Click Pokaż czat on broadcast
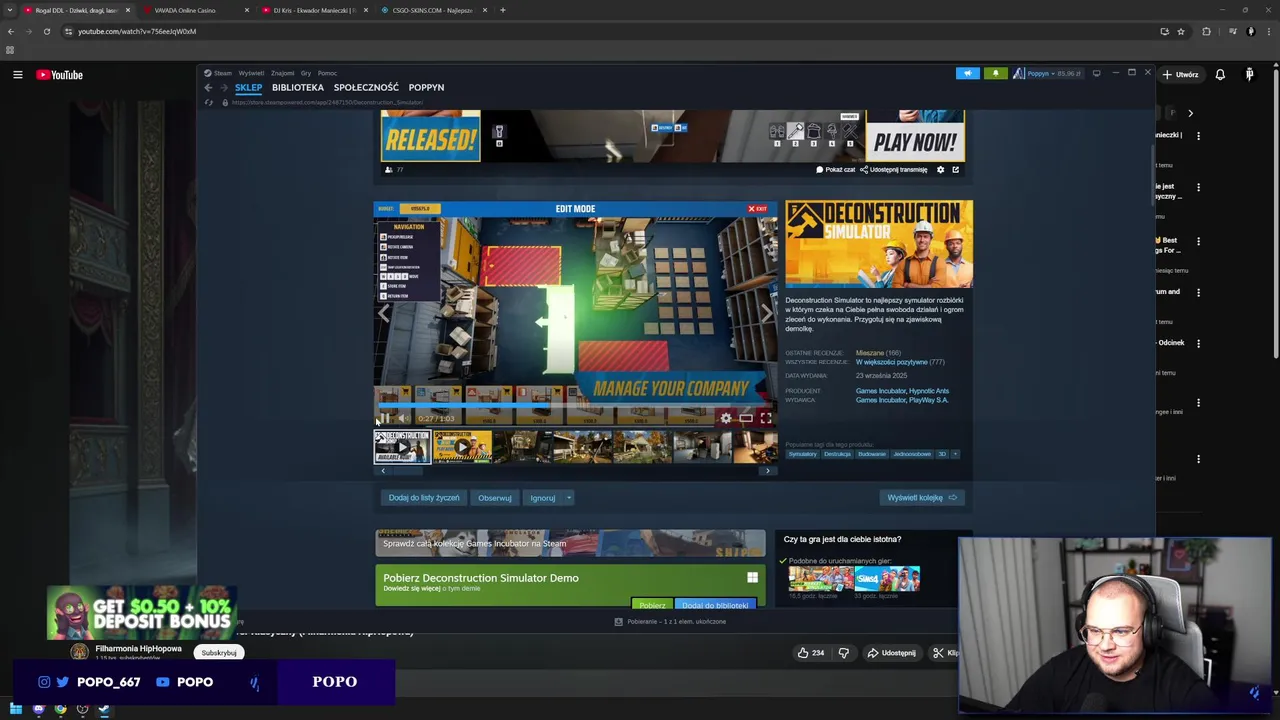1280x720 pixels. click(836, 170)
